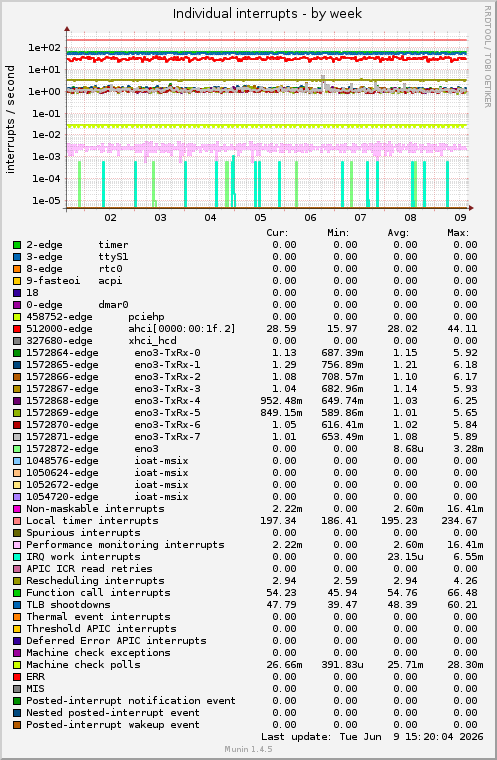
Task: Click the 05 day marker on x-axis
Action: tap(260, 218)
